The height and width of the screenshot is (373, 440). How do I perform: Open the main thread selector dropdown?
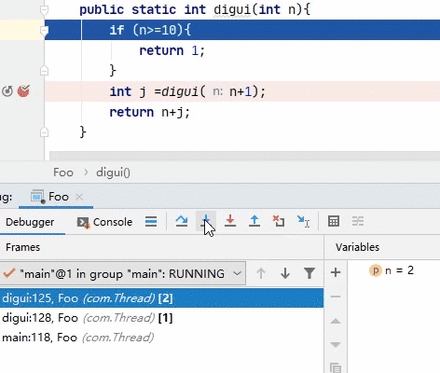[x=123, y=274]
